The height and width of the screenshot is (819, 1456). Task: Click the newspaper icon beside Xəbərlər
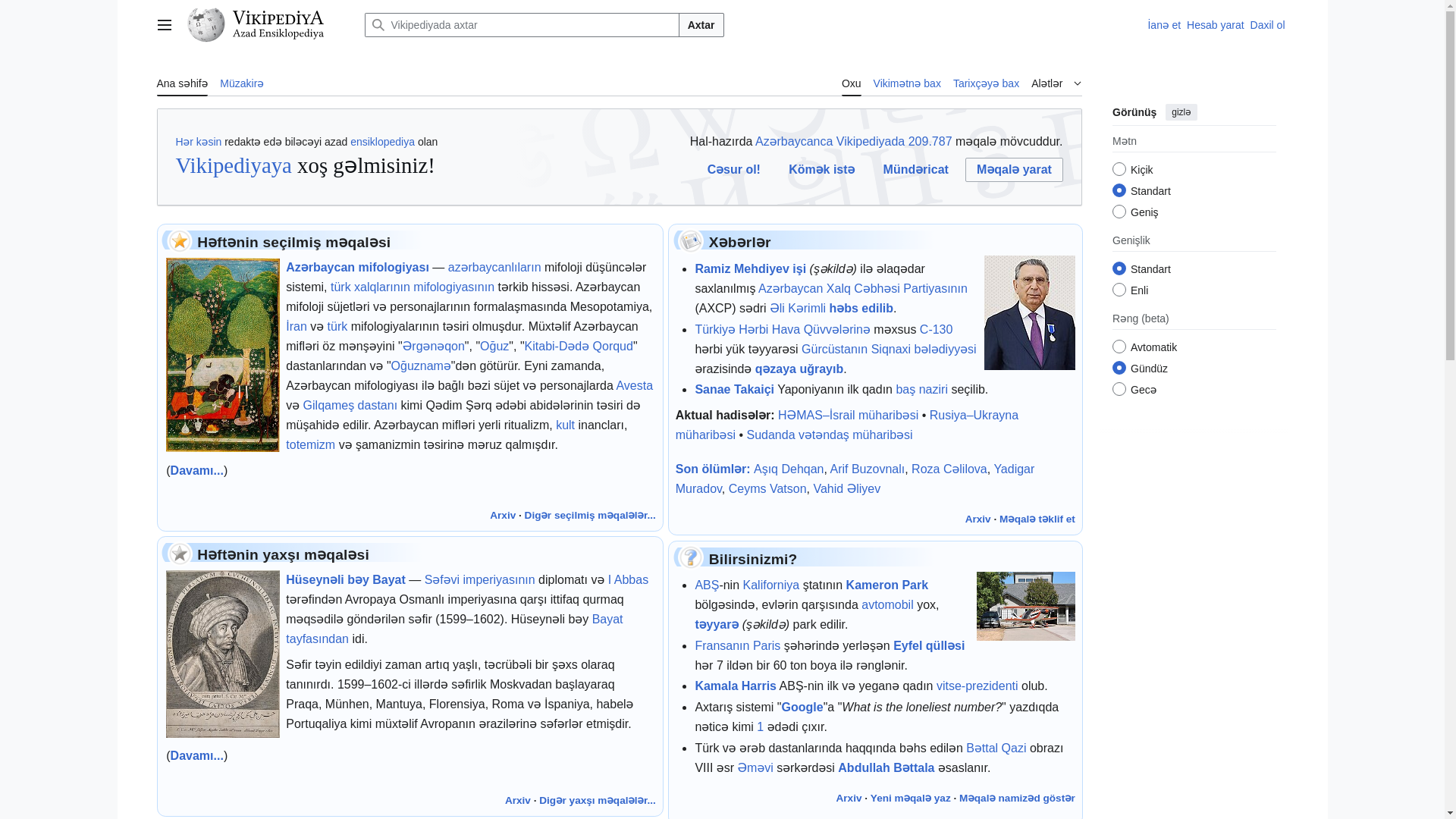click(x=690, y=241)
